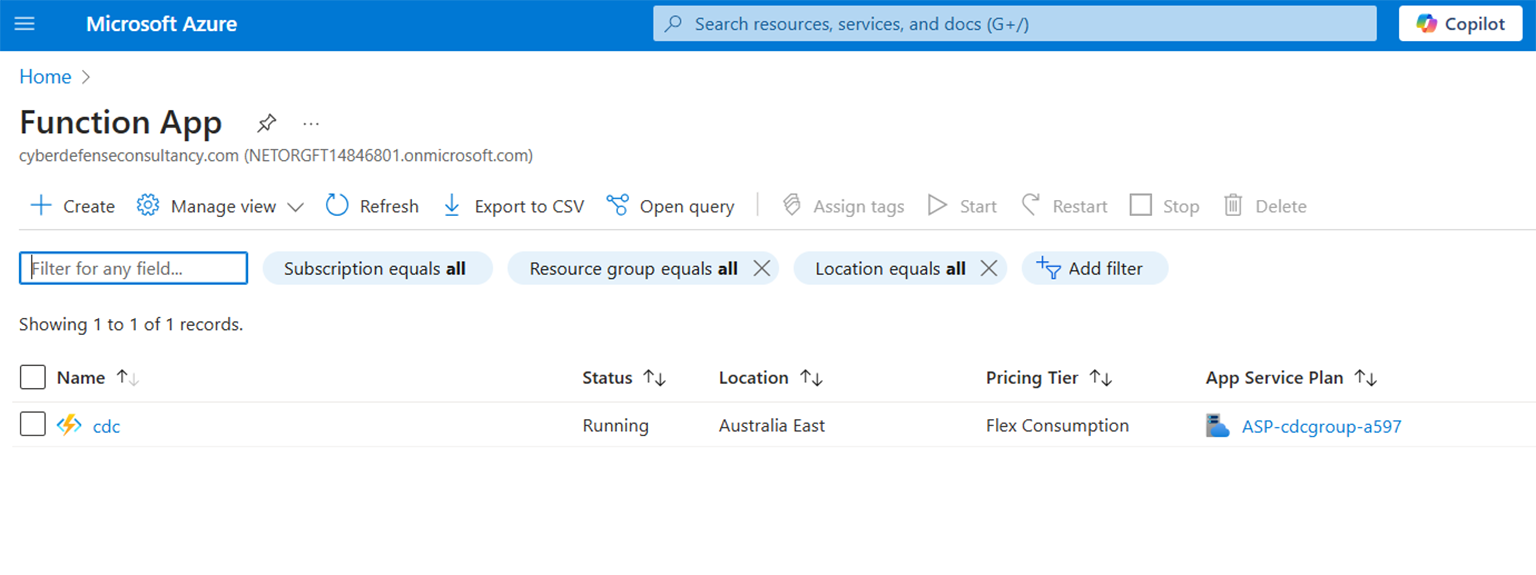
Task: Pin the Function App page
Action: 266,123
